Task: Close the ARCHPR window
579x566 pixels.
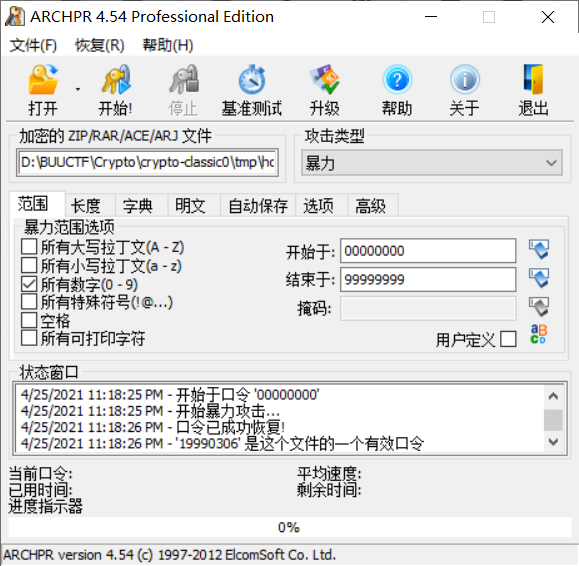Action: coord(548,17)
